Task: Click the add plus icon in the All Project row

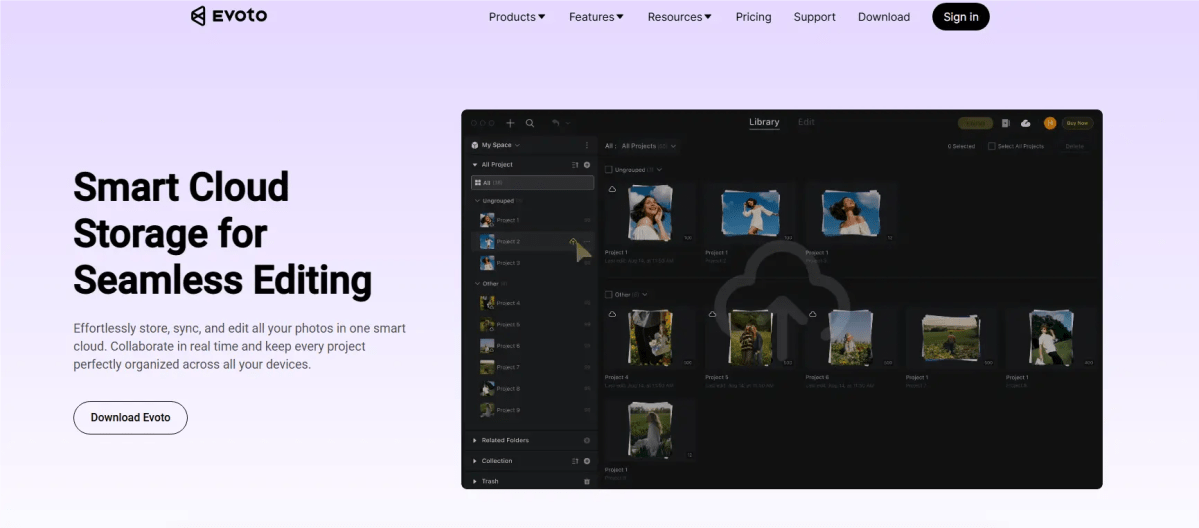Action: click(587, 165)
